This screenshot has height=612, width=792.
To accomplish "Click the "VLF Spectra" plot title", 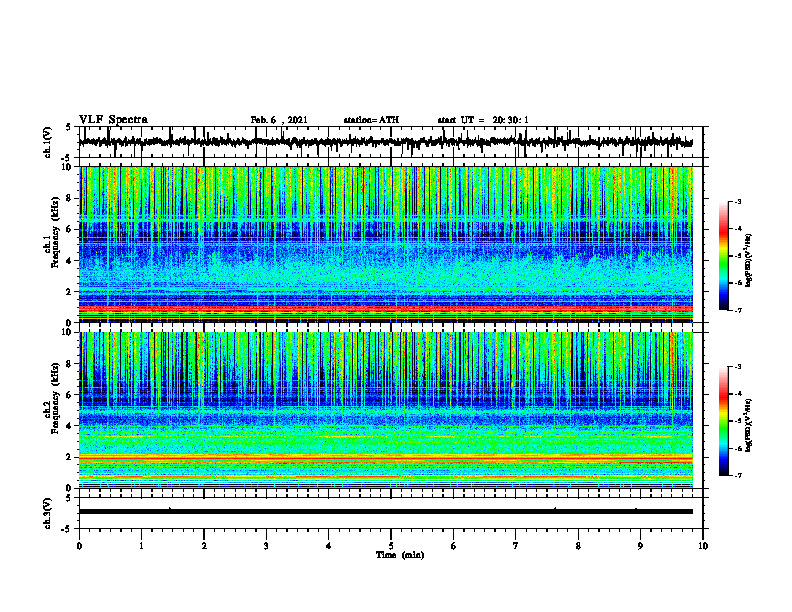I will (113, 120).
